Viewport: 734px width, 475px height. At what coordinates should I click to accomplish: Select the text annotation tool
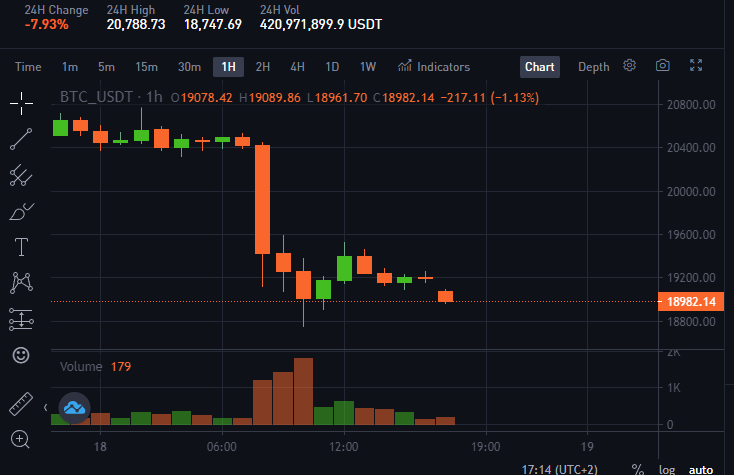(21, 247)
